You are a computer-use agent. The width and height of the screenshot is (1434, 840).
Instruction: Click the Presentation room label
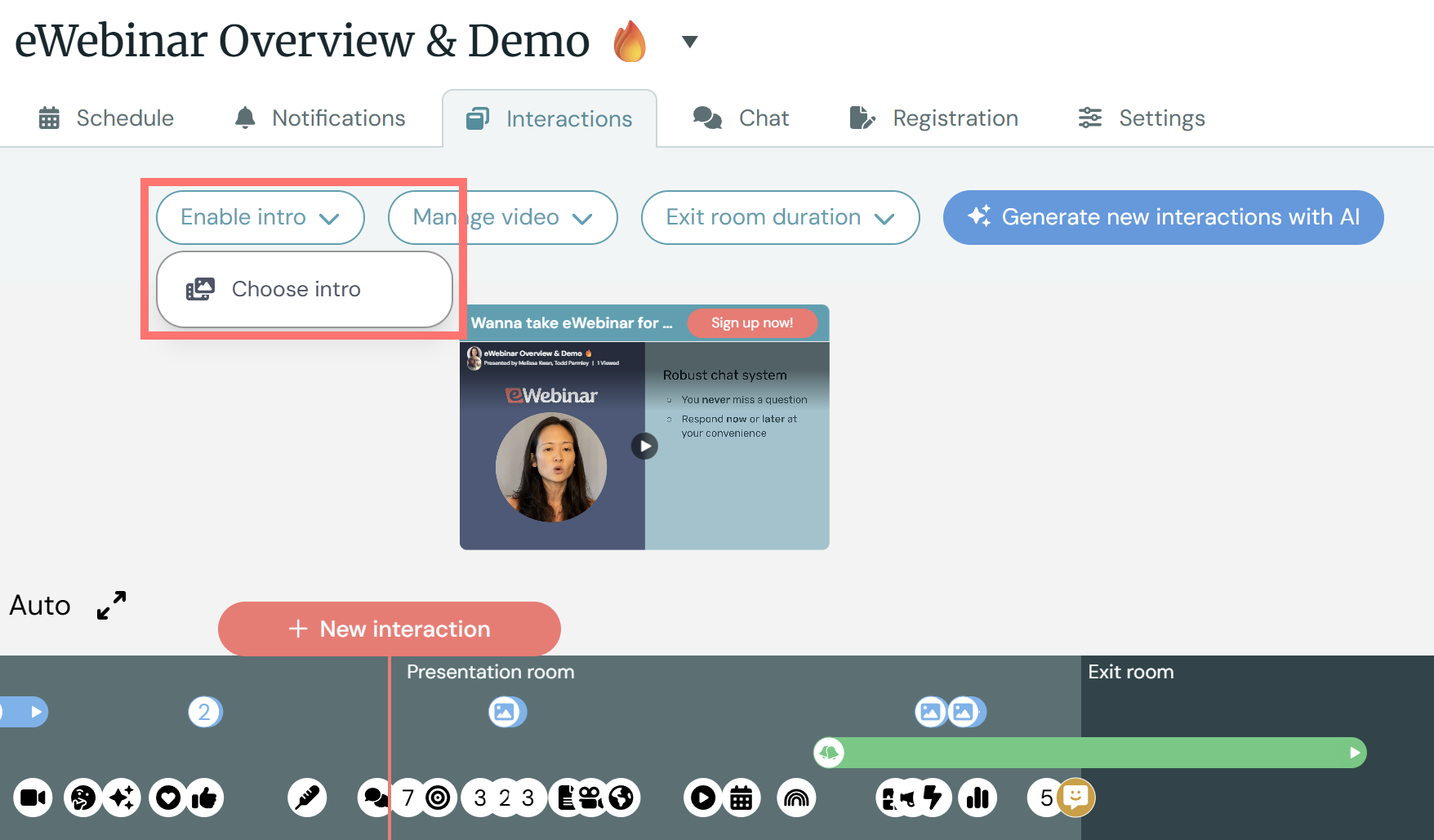tap(491, 672)
